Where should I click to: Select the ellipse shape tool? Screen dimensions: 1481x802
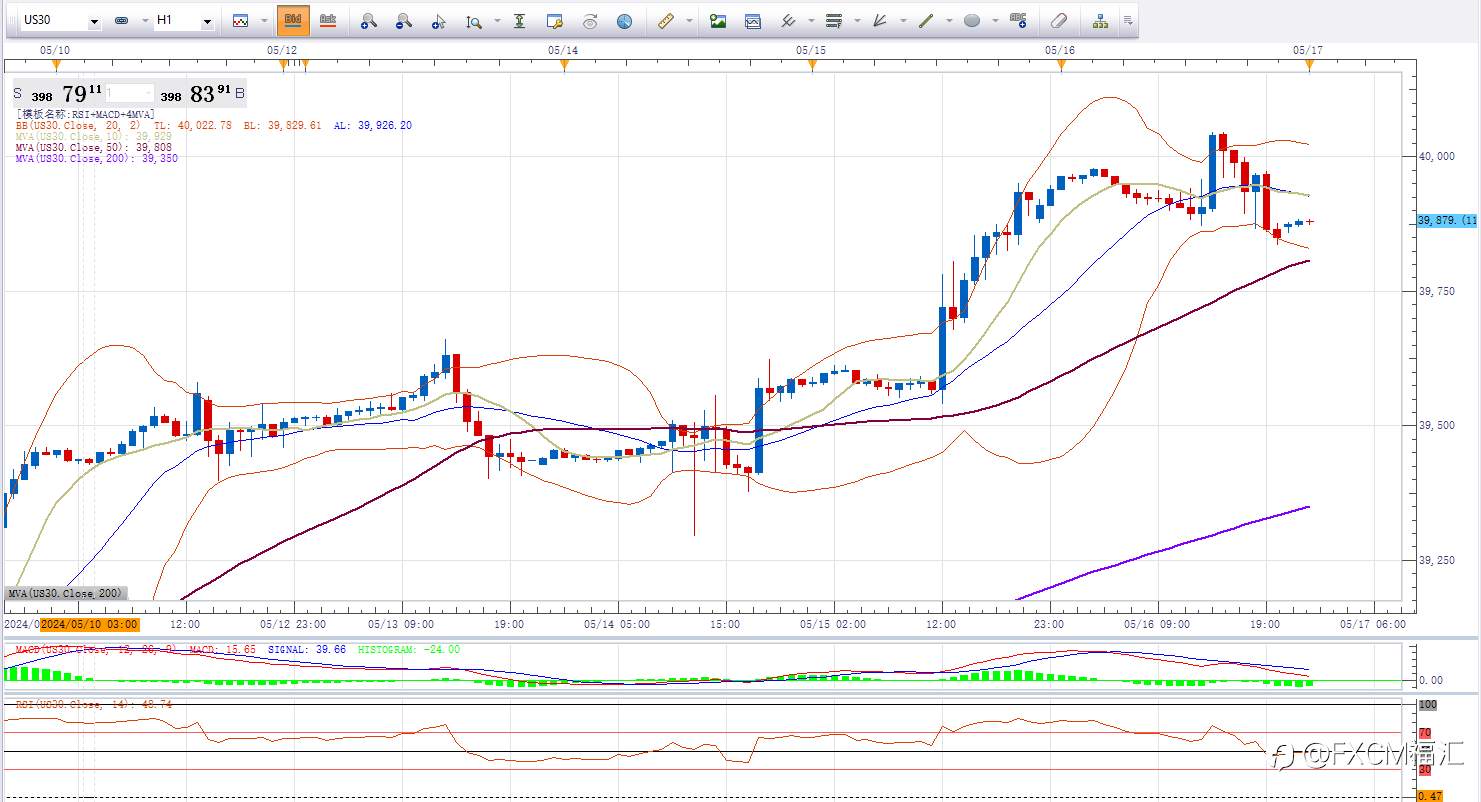972,20
